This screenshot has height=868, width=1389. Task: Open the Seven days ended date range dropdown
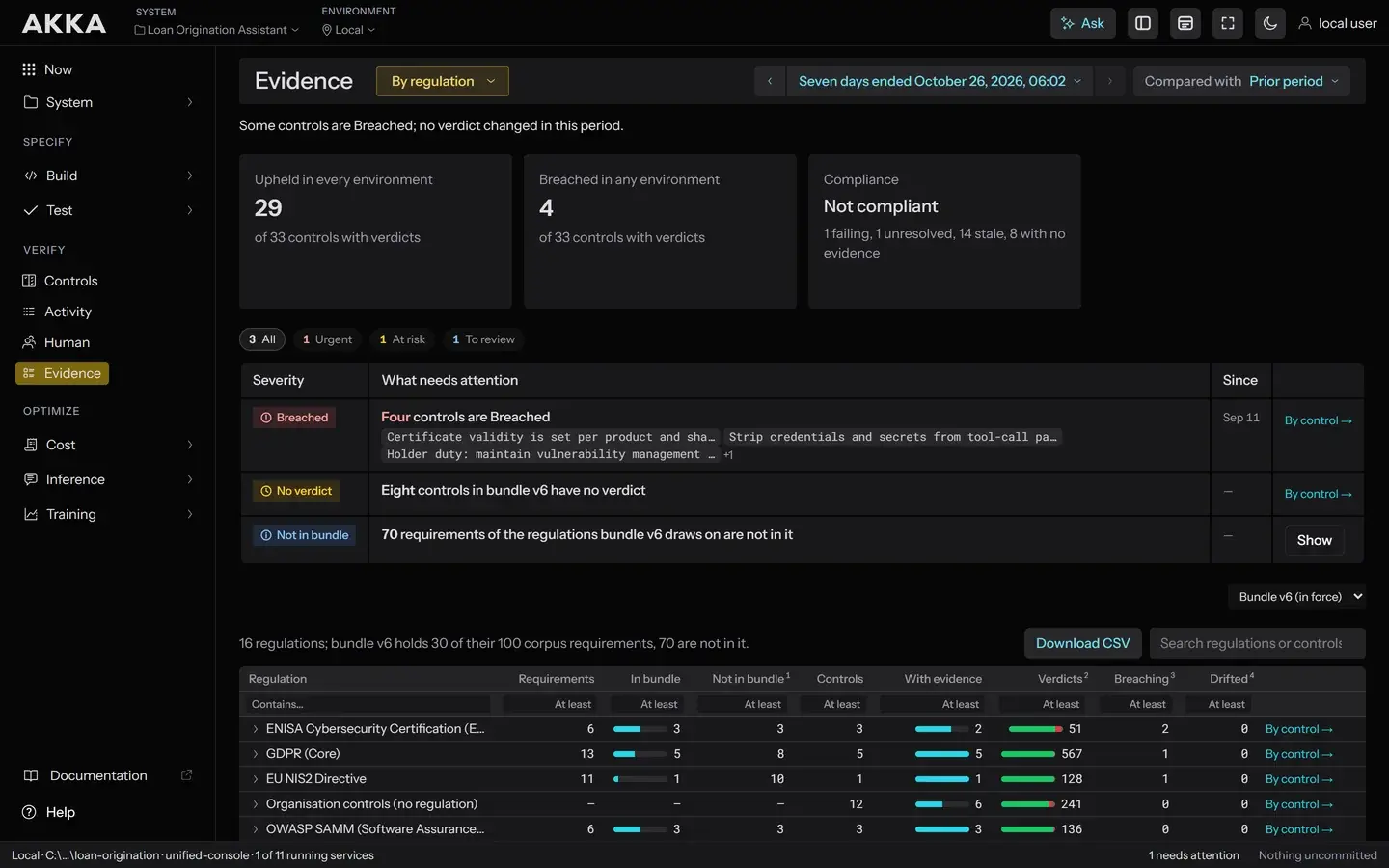[x=940, y=81]
